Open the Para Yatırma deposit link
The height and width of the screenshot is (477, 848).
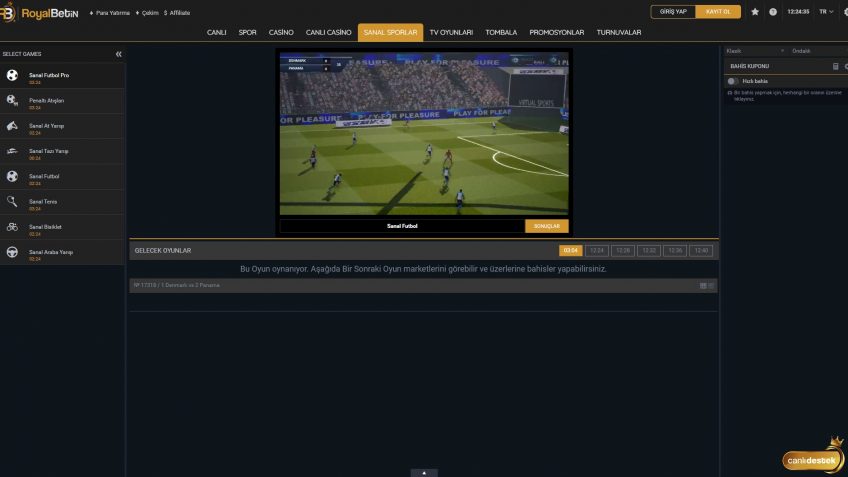[110, 13]
